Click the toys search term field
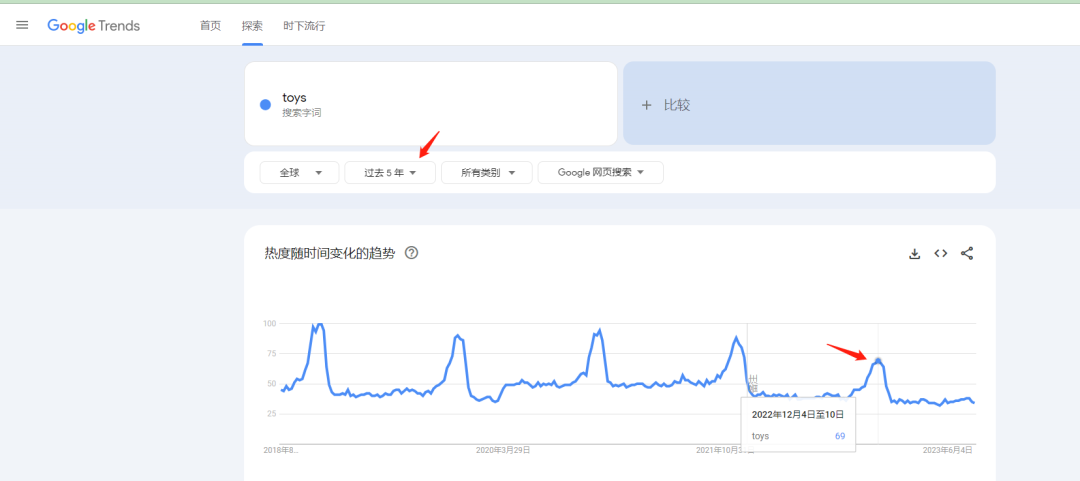 (430, 104)
